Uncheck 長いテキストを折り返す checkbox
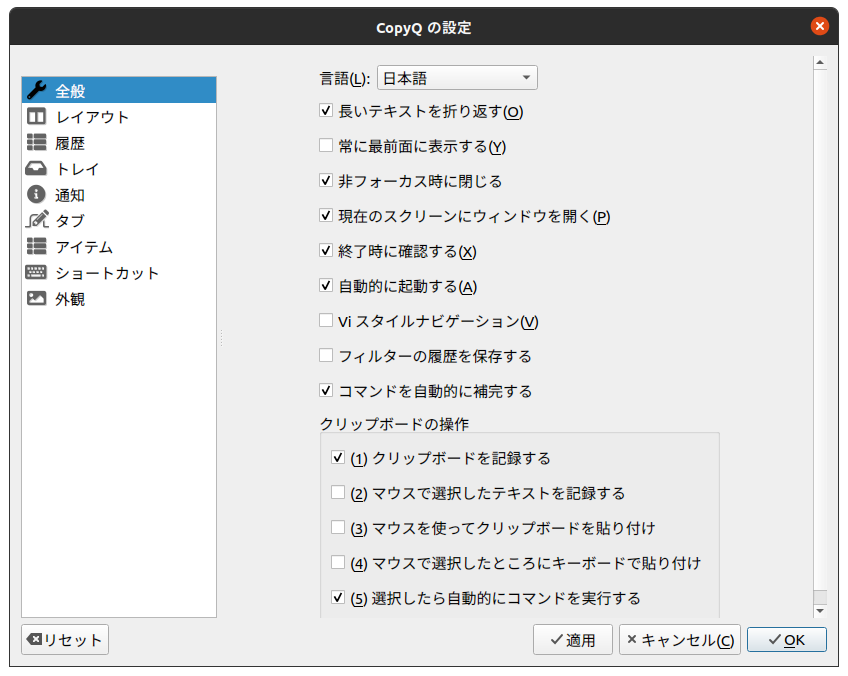 [x=326, y=110]
